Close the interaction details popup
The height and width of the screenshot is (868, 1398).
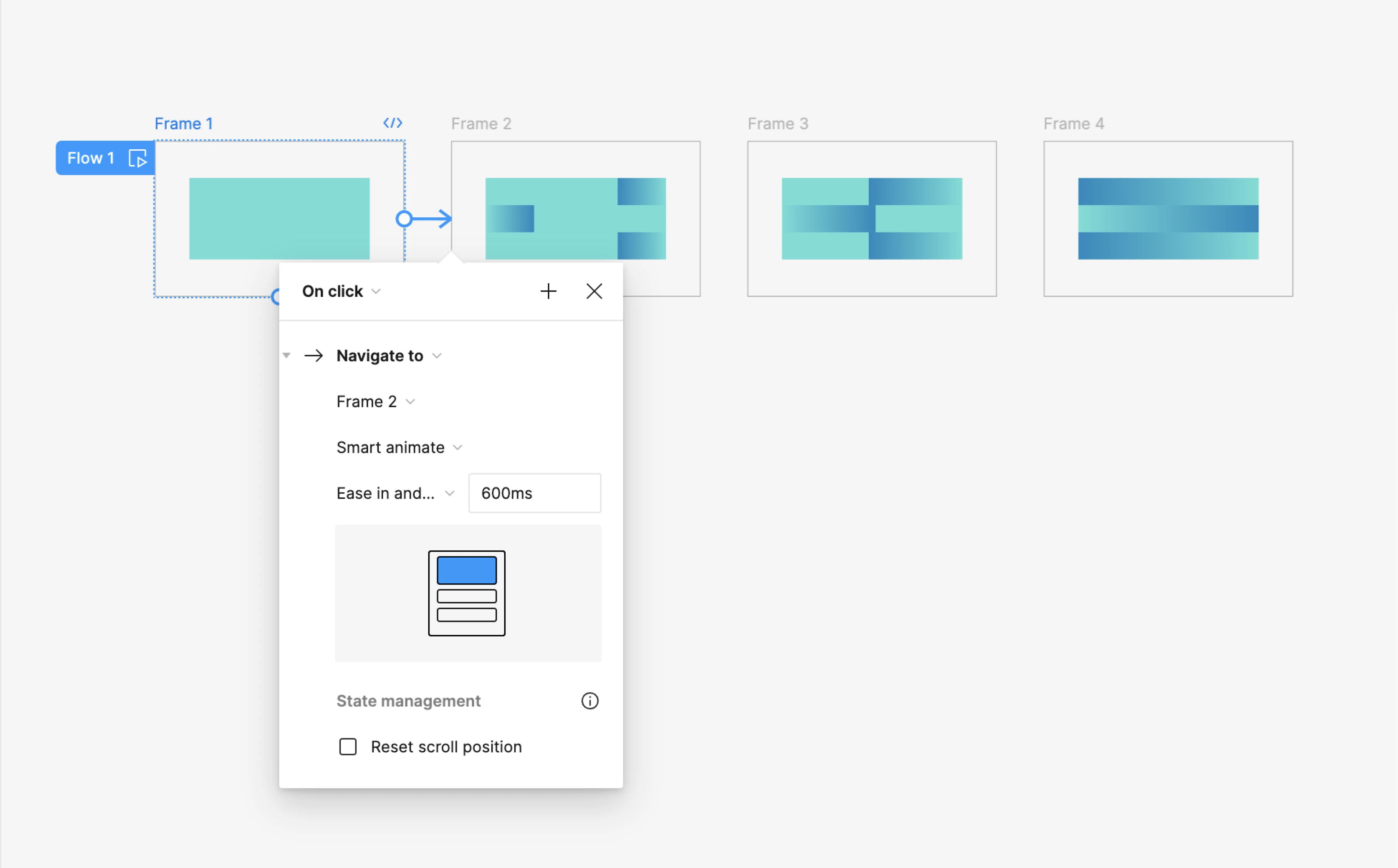594,291
